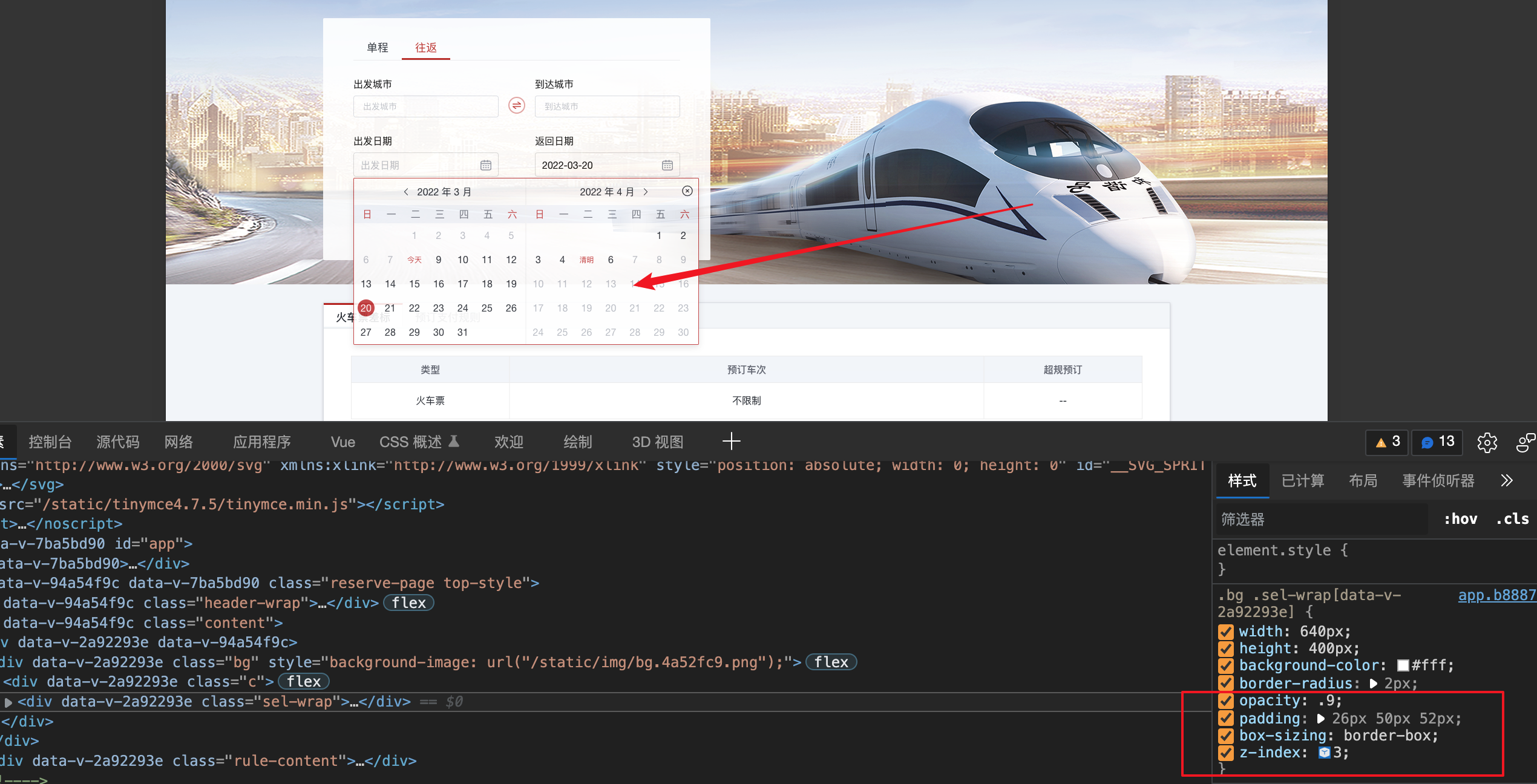Disable the height property checkbox
The width and height of the screenshot is (1537, 784).
(1226, 648)
